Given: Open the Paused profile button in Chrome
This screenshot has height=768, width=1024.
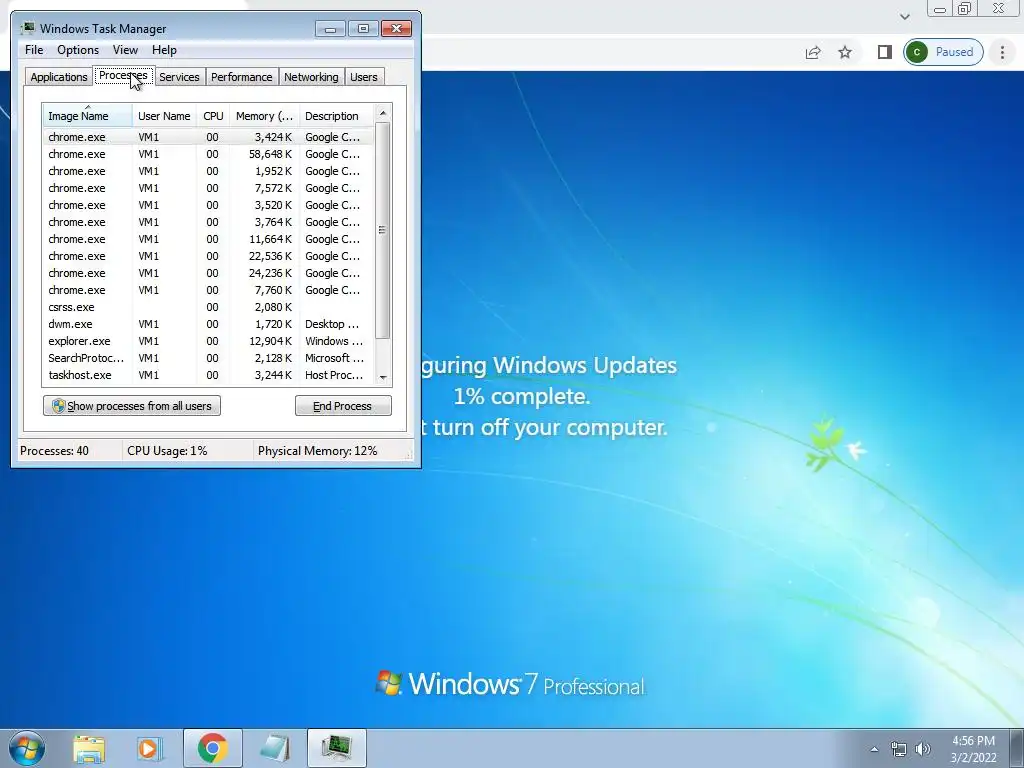Looking at the screenshot, I should [x=943, y=52].
